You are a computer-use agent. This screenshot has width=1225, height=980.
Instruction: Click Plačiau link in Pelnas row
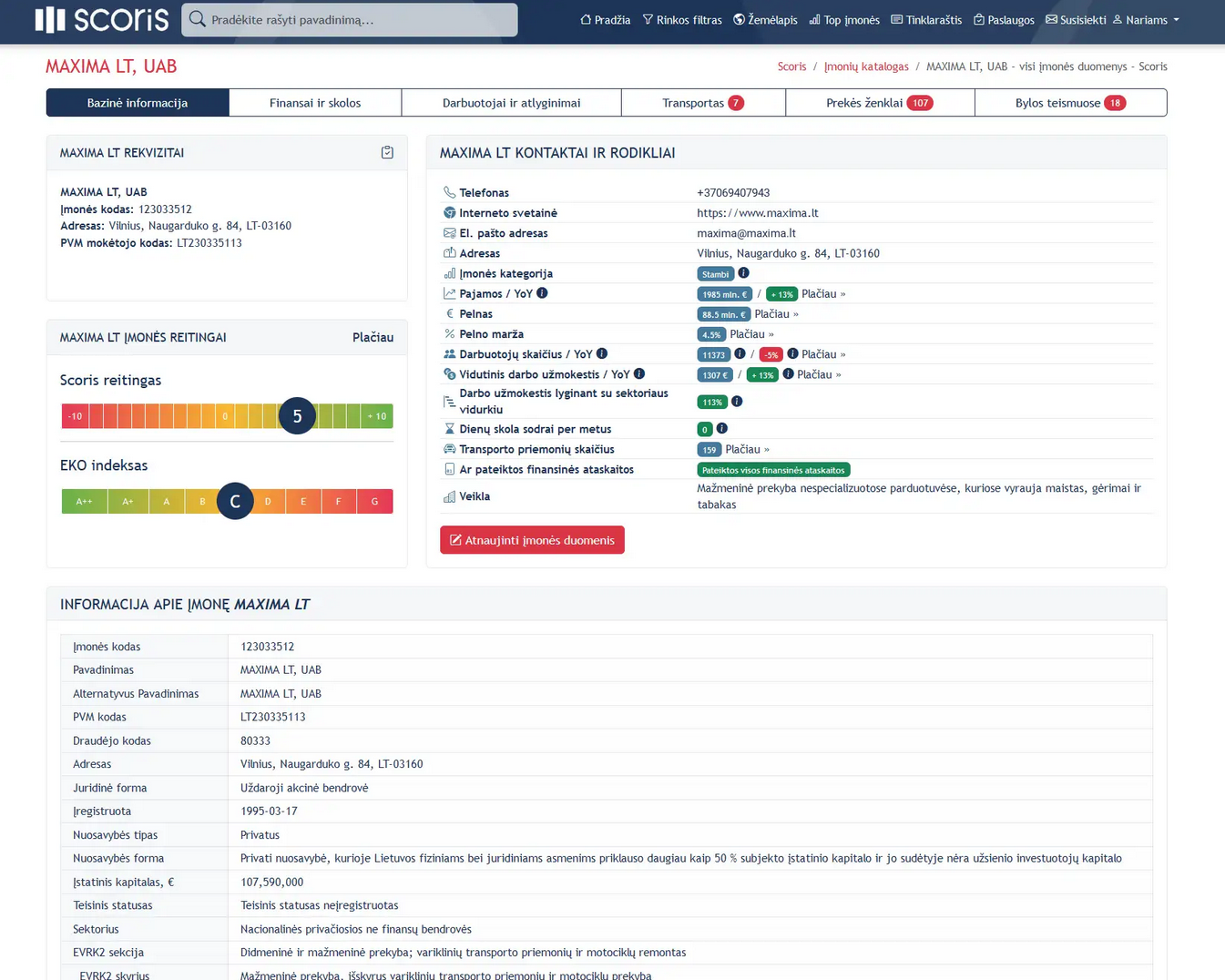point(776,314)
